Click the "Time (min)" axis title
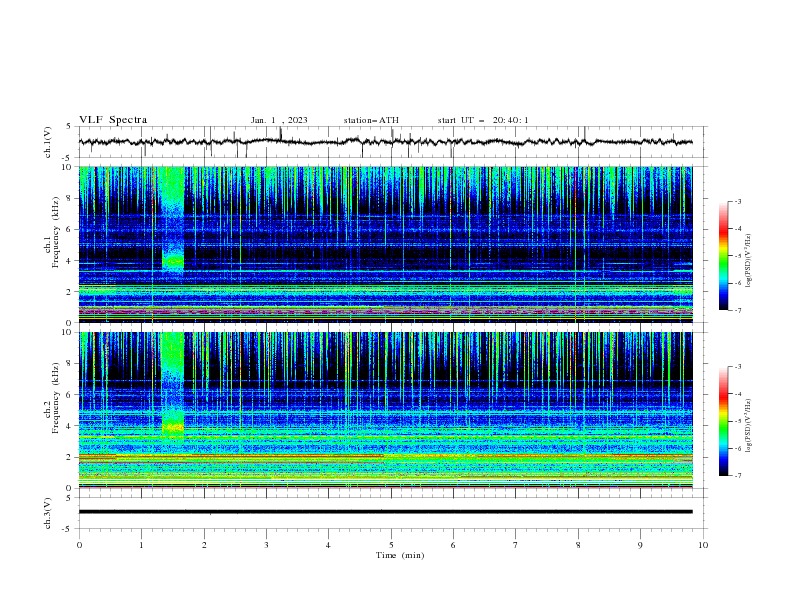This screenshot has height=612, width=792. tap(400, 555)
